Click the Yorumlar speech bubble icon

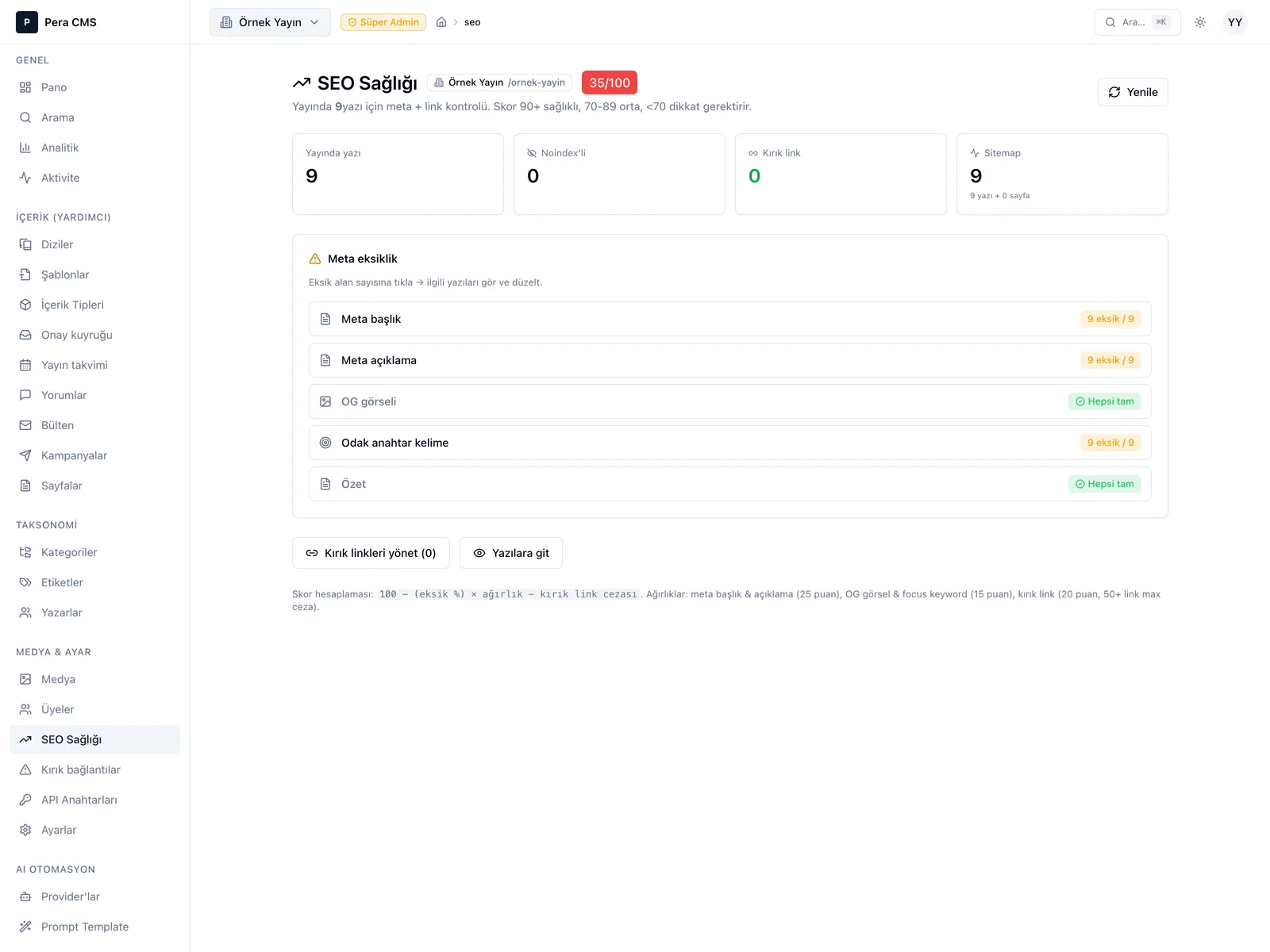coord(25,395)
